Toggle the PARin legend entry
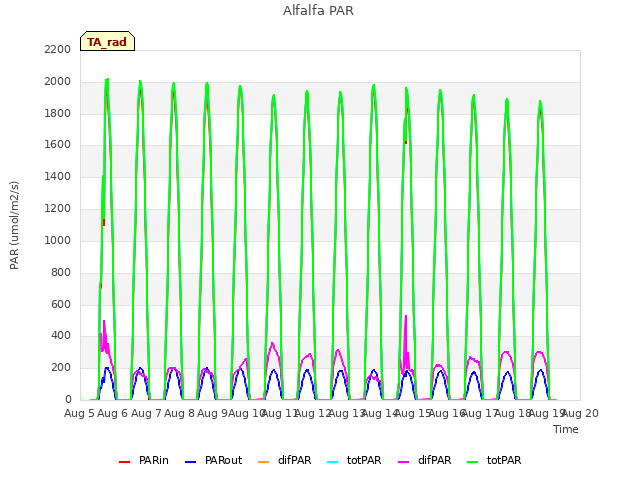 pyautogui.click(x=144, y=460)
